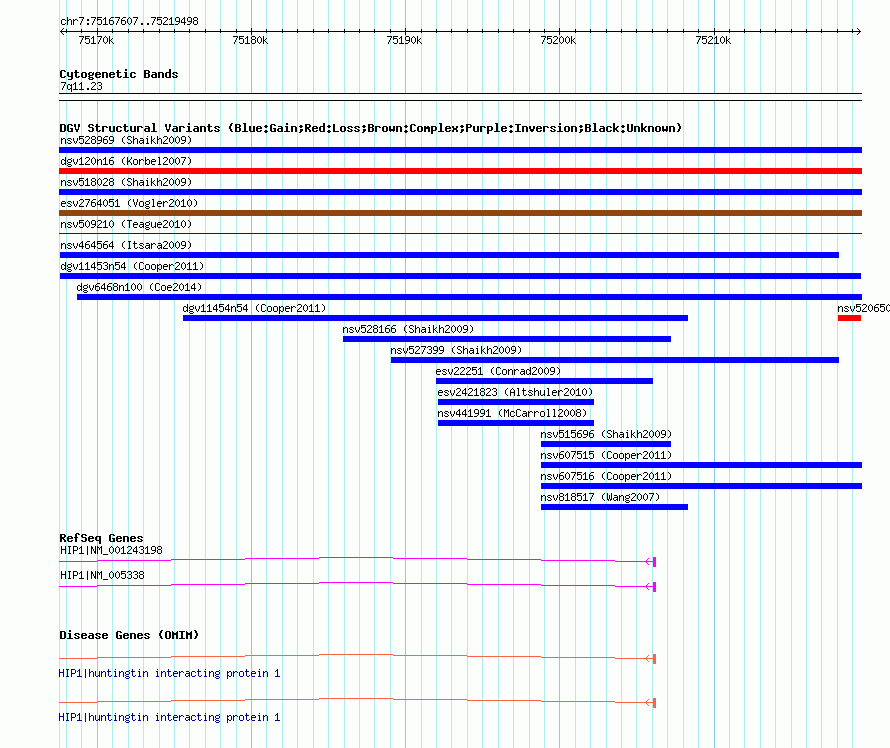Open dgv11453n54 (Cooper2011) variant label
This screenshot has height=748, width=890.
tap(132, 266)
